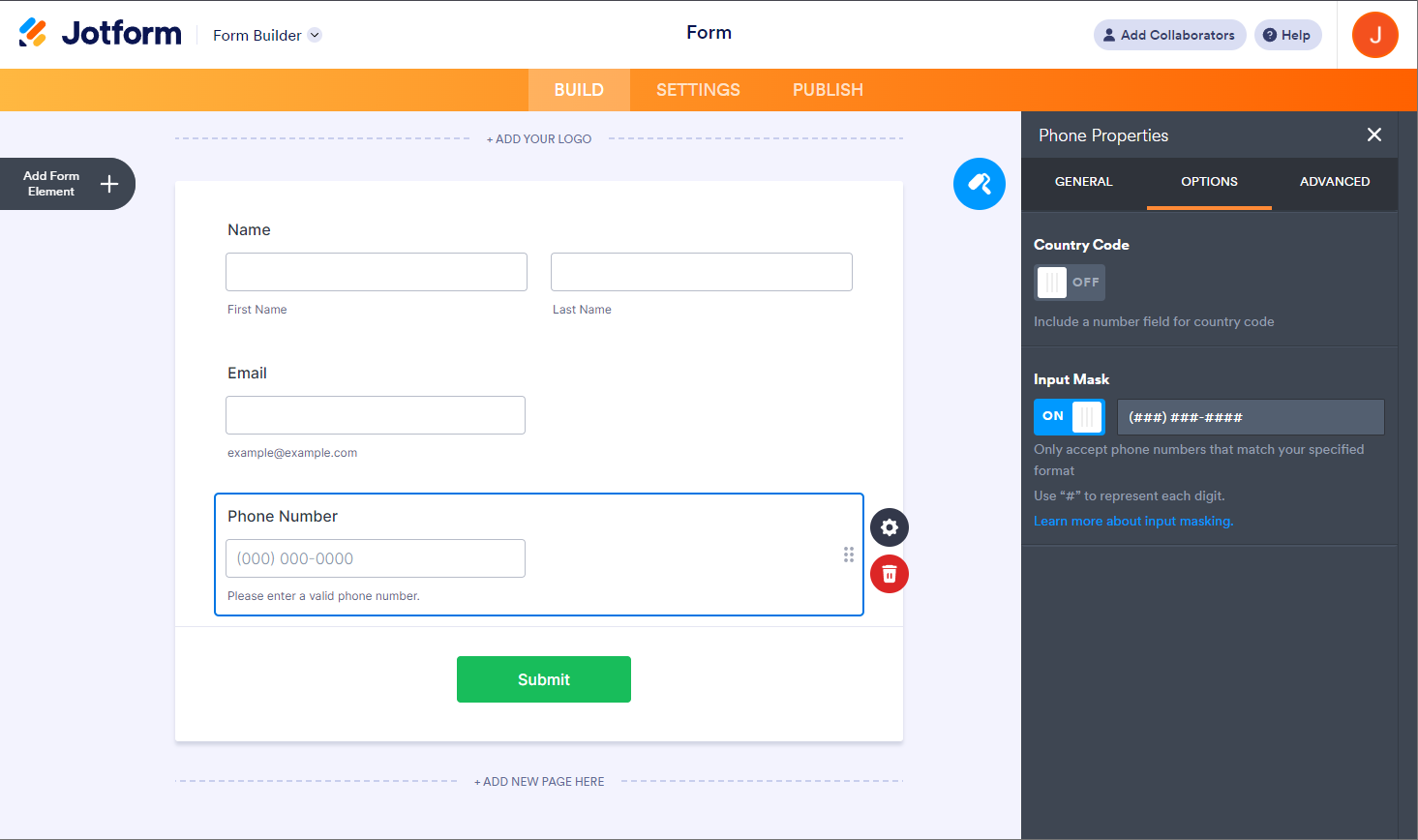The width and height of the screenshot is (1418, 840).
Task: Delete the phone field with trash icon
Action: click(890, 574)
